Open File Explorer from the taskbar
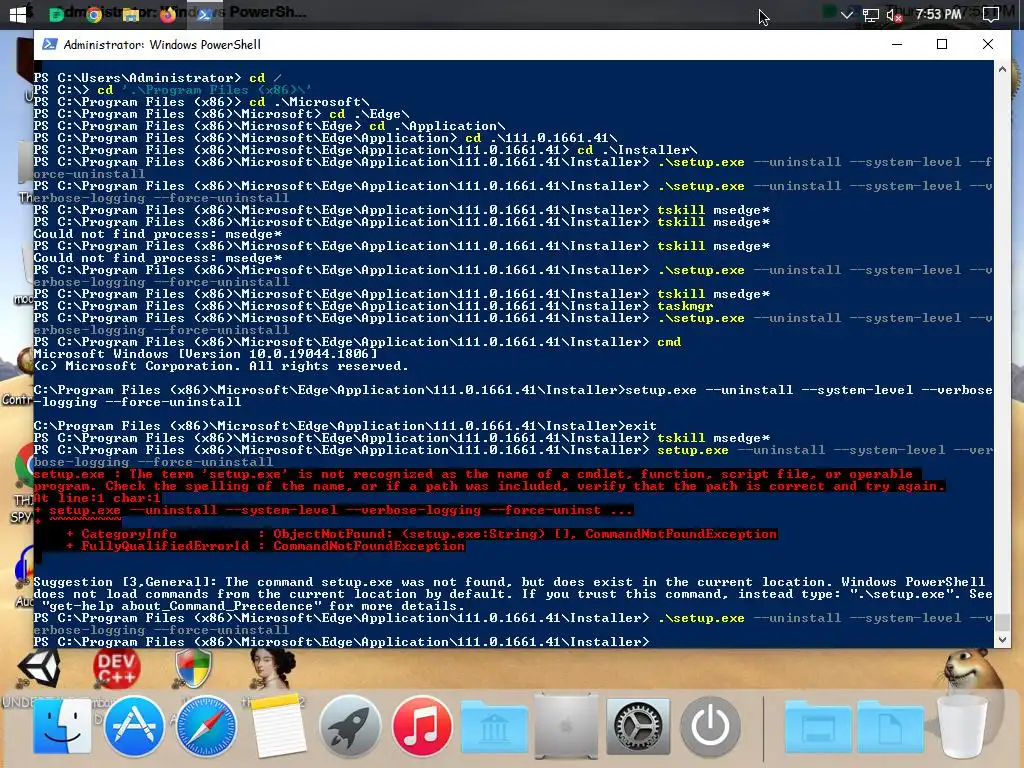 [131, 14]
